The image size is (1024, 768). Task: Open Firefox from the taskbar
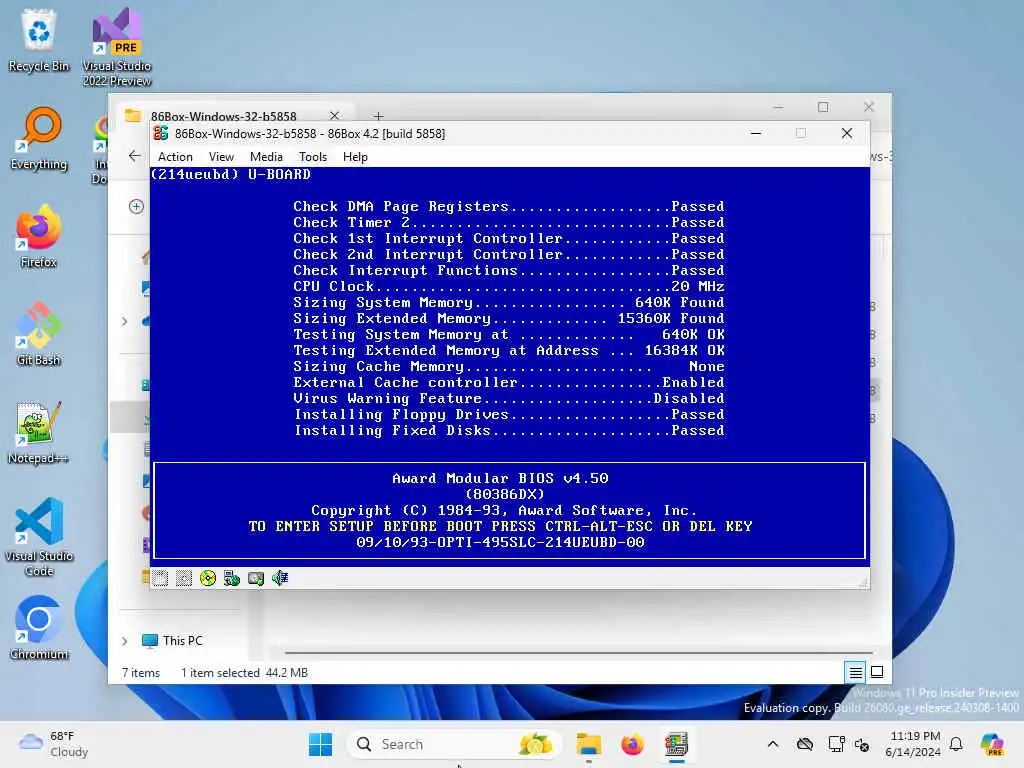pyautogui.click(x=632, y=744)
